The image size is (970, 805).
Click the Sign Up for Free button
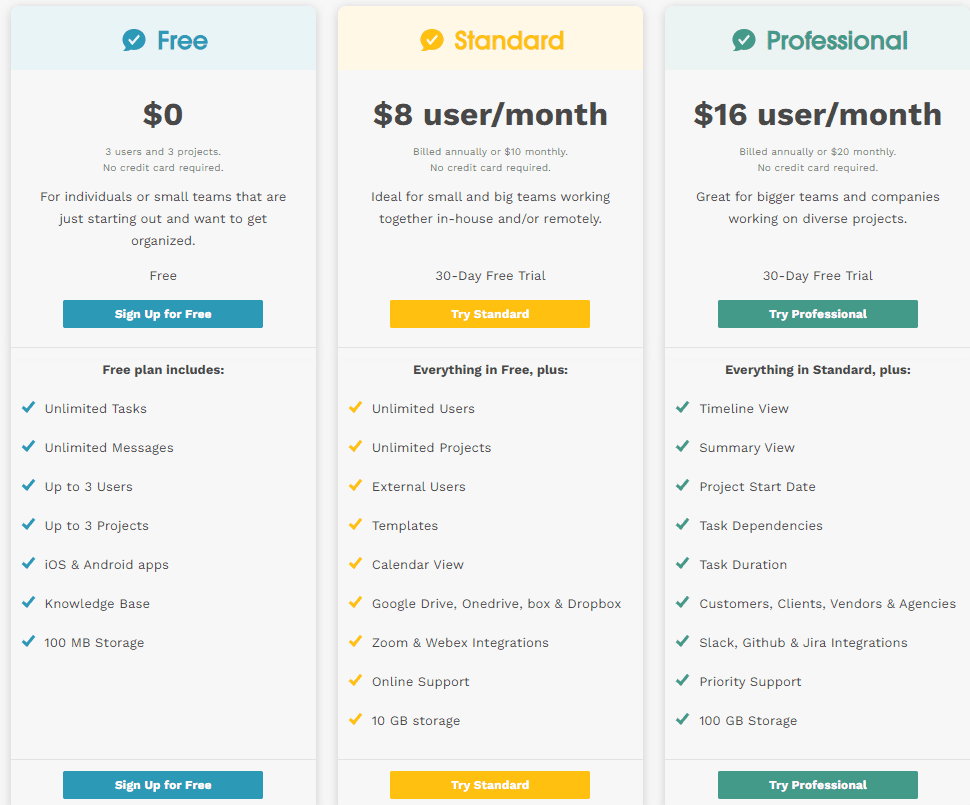click(163, 313)
